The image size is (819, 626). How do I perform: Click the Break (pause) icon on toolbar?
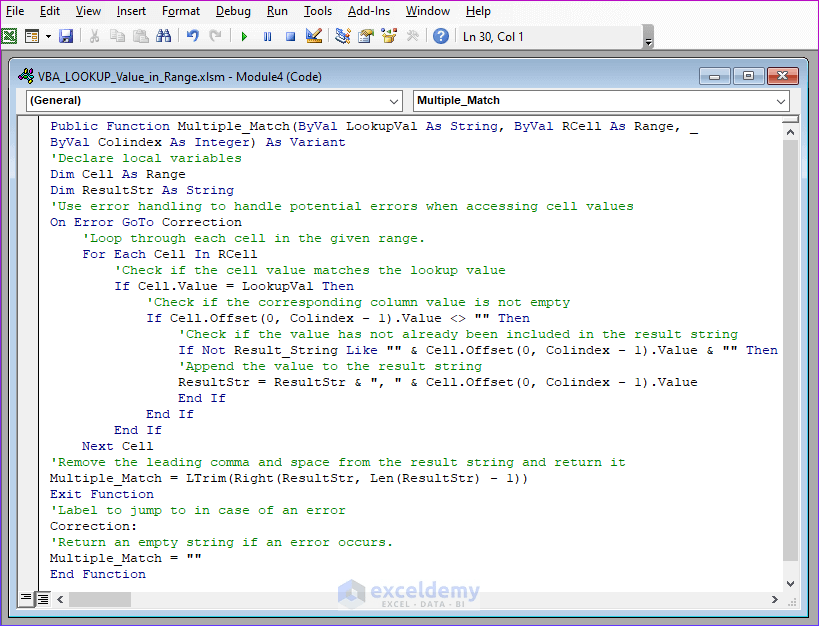[x=267, y=35]
